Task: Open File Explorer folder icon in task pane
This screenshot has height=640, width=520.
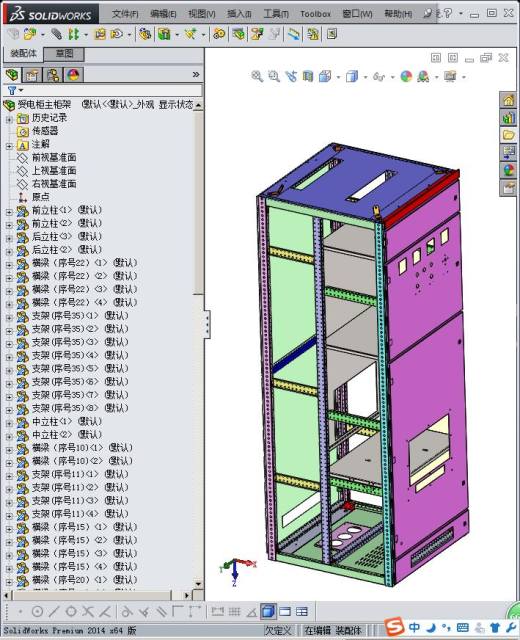Action: (x=509, y=135)
